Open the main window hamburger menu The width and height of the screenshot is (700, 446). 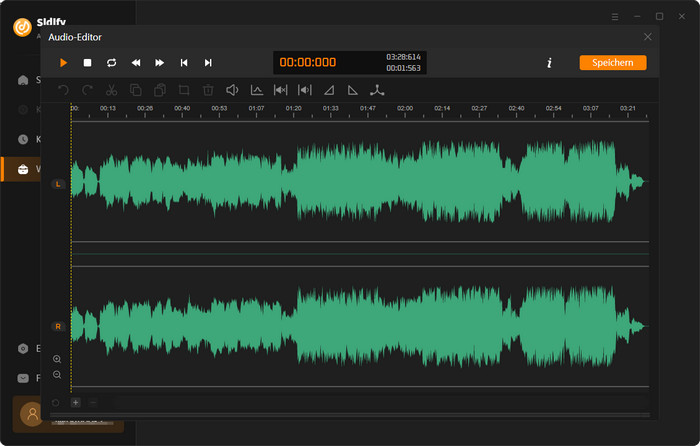pyautogui.click(x=615, y=17)
